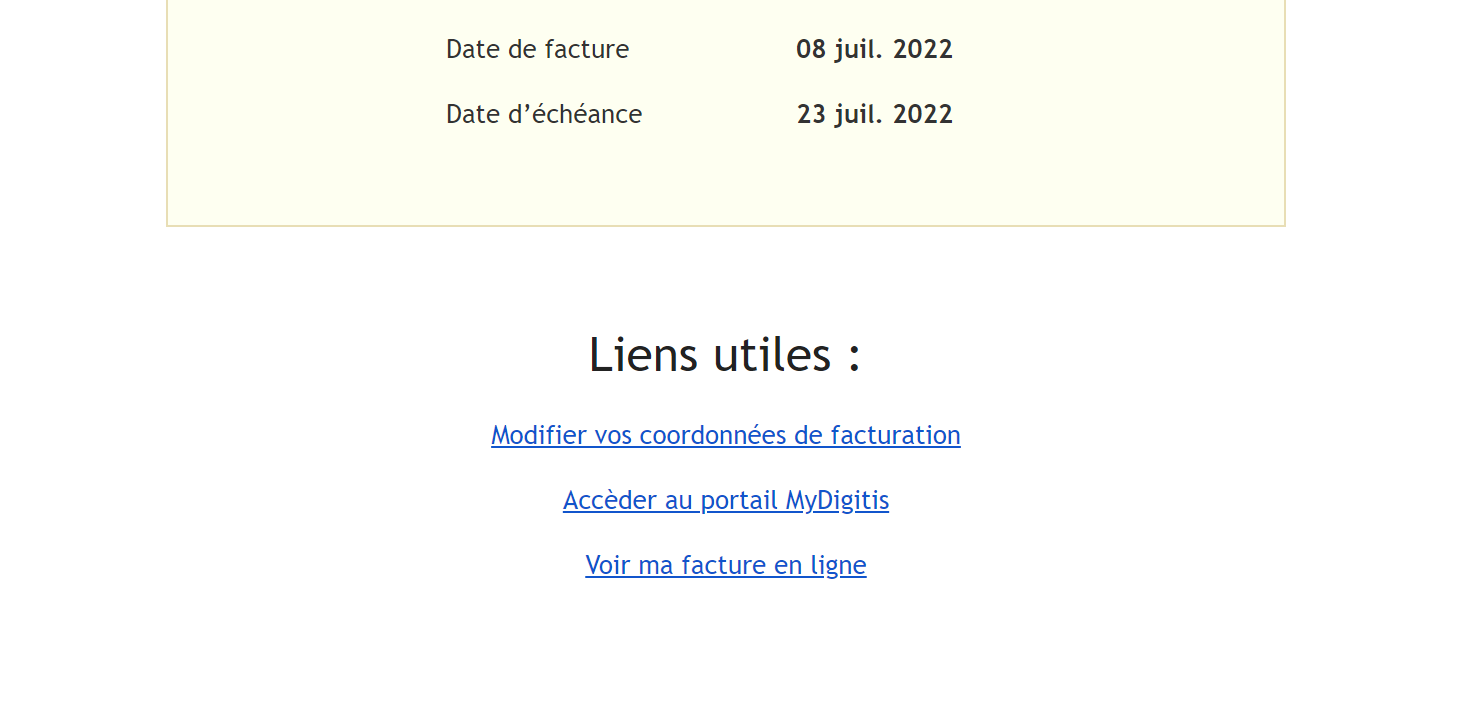Select the 23 juil. 2022 due date
This screenshot has height=707, width=1477.
click(874, 114)
